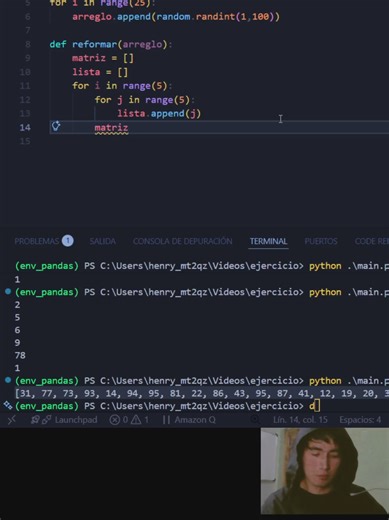The height and width of the screenshot is (520, 389).
Task: Switch to the PROBLEMAS panel tab
Action: click(37, 241)
